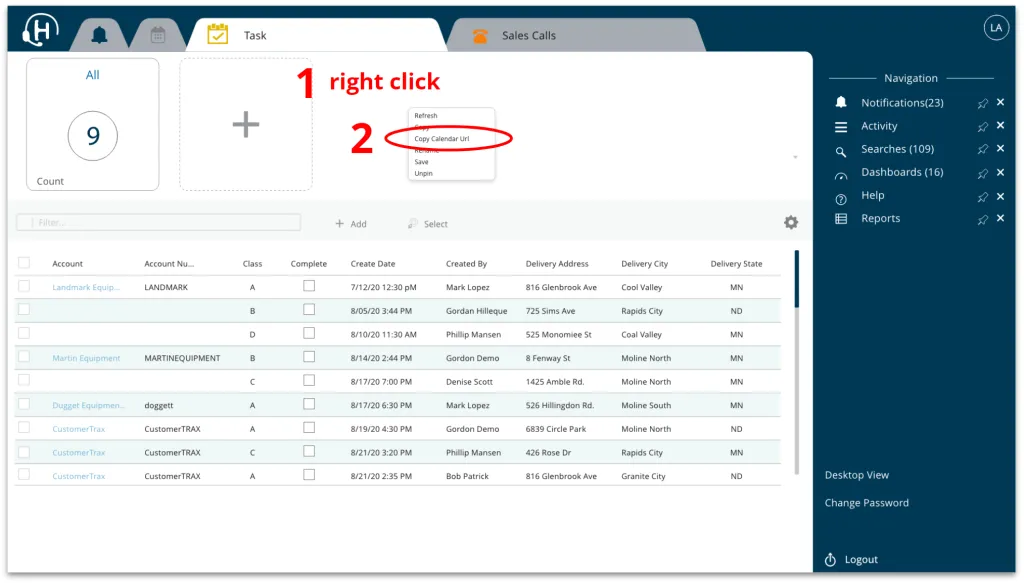This screenshot has height=583, width=1024.
Task: Click the LA user avatar
Action: pos(995,27)
